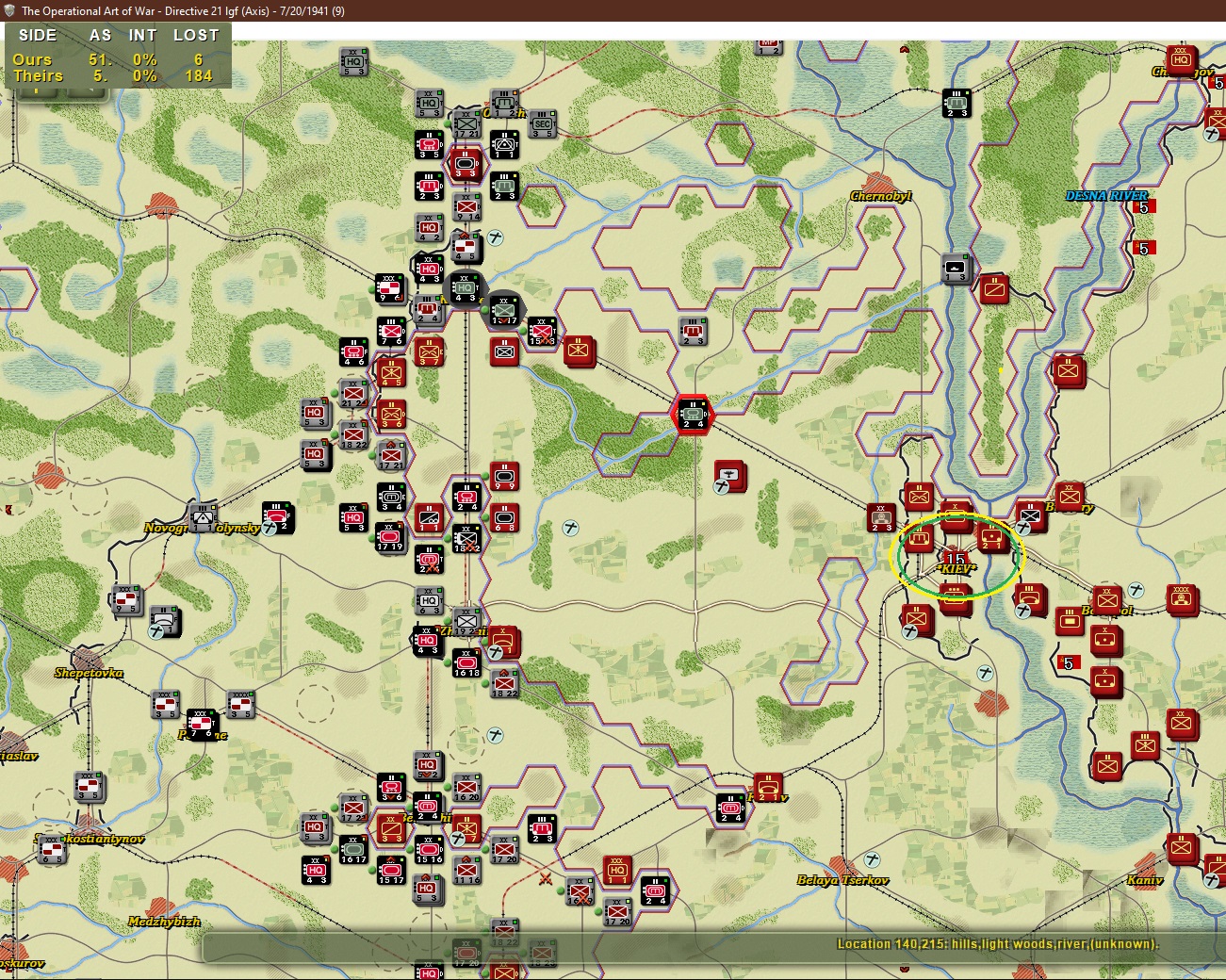
Task: Click the Kiev objective marker 15
Action: pos(954,558)
